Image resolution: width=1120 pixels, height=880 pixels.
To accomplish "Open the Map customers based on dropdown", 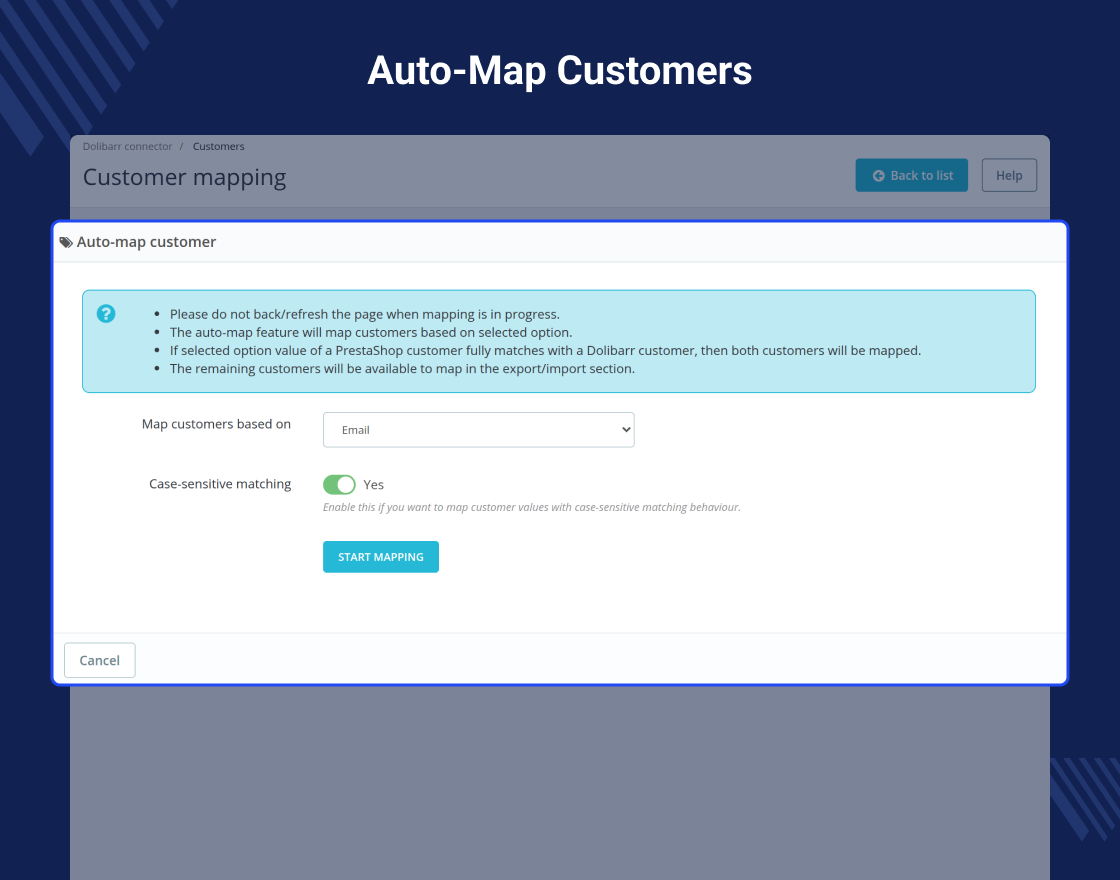I will tap(479, 430).
